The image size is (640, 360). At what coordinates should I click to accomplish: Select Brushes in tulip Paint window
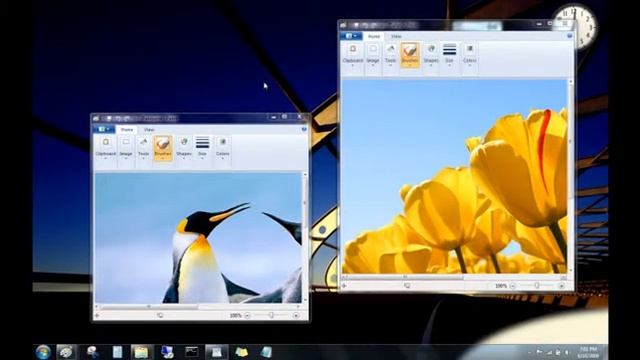coord(410,55)
